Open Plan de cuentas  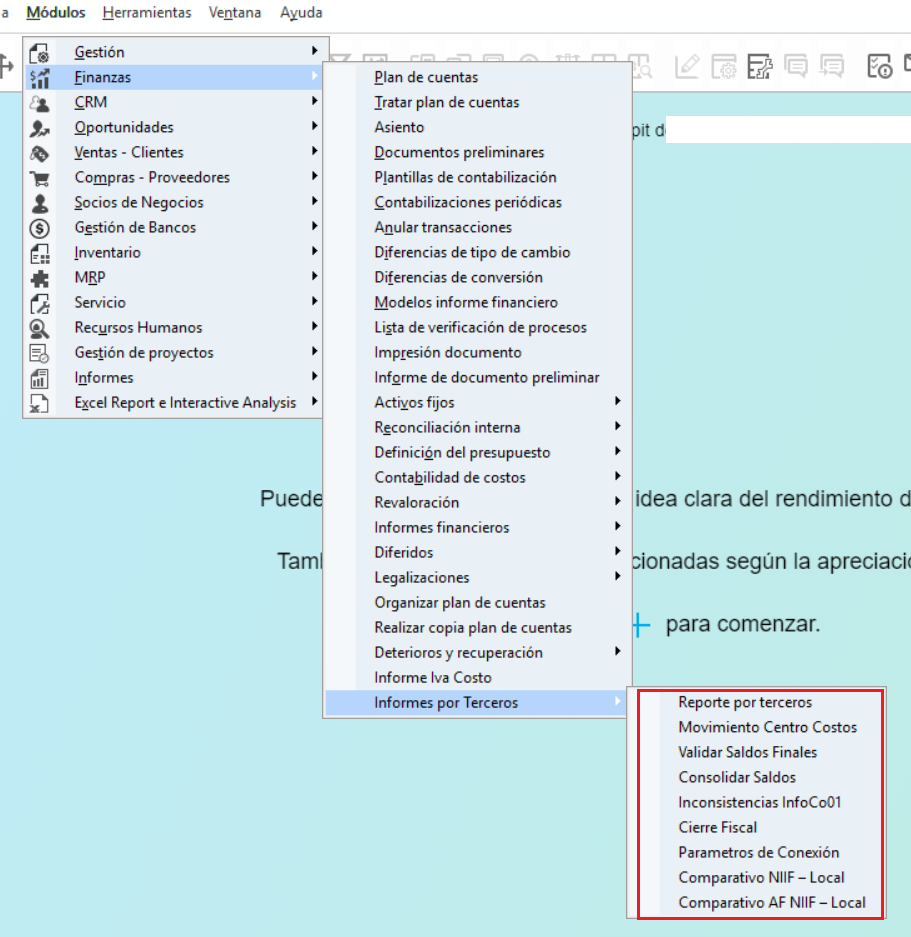tap(426, 77)
